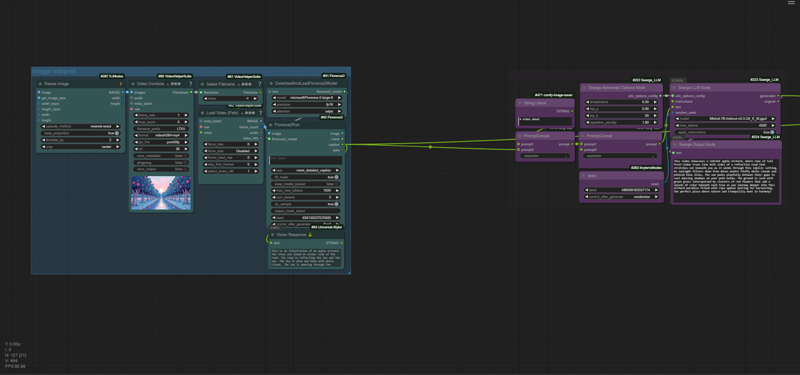The height and width of the screenshot is (375, 800).
Task: Enable pingpong in Video Combine
Action: pyautogui.click(x=161, y=162)
